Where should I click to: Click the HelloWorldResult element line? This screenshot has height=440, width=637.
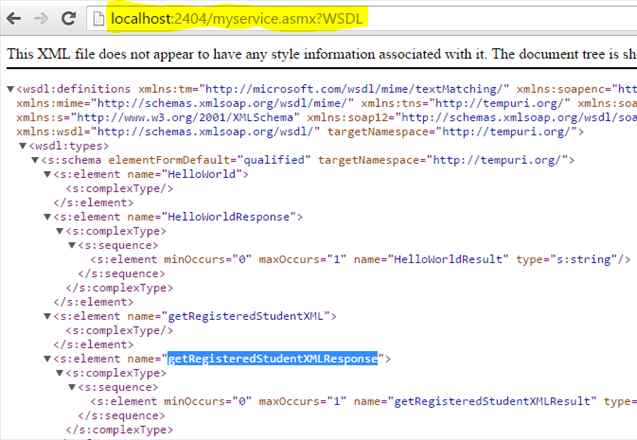[360, 260]
